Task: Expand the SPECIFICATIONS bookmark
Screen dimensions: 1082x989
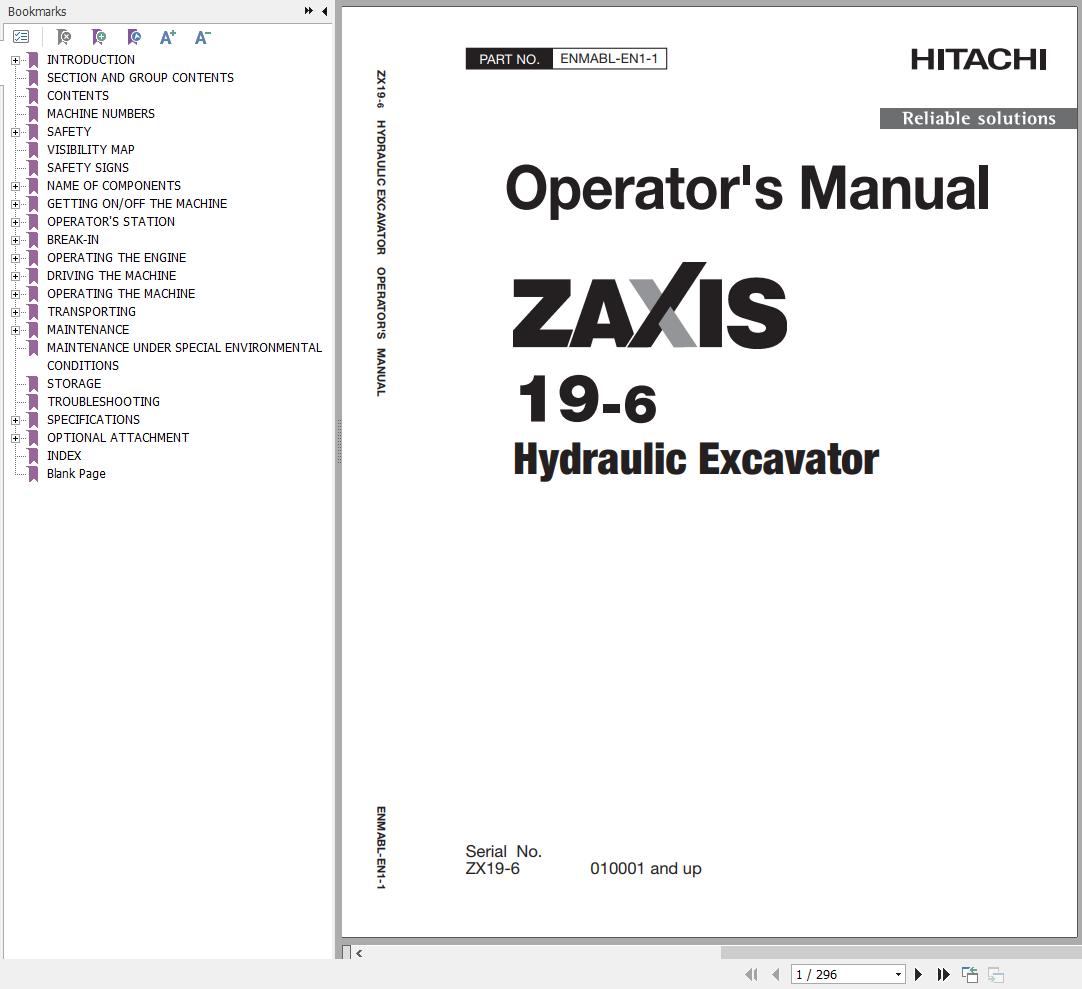Action: click(x=15, y=420)
